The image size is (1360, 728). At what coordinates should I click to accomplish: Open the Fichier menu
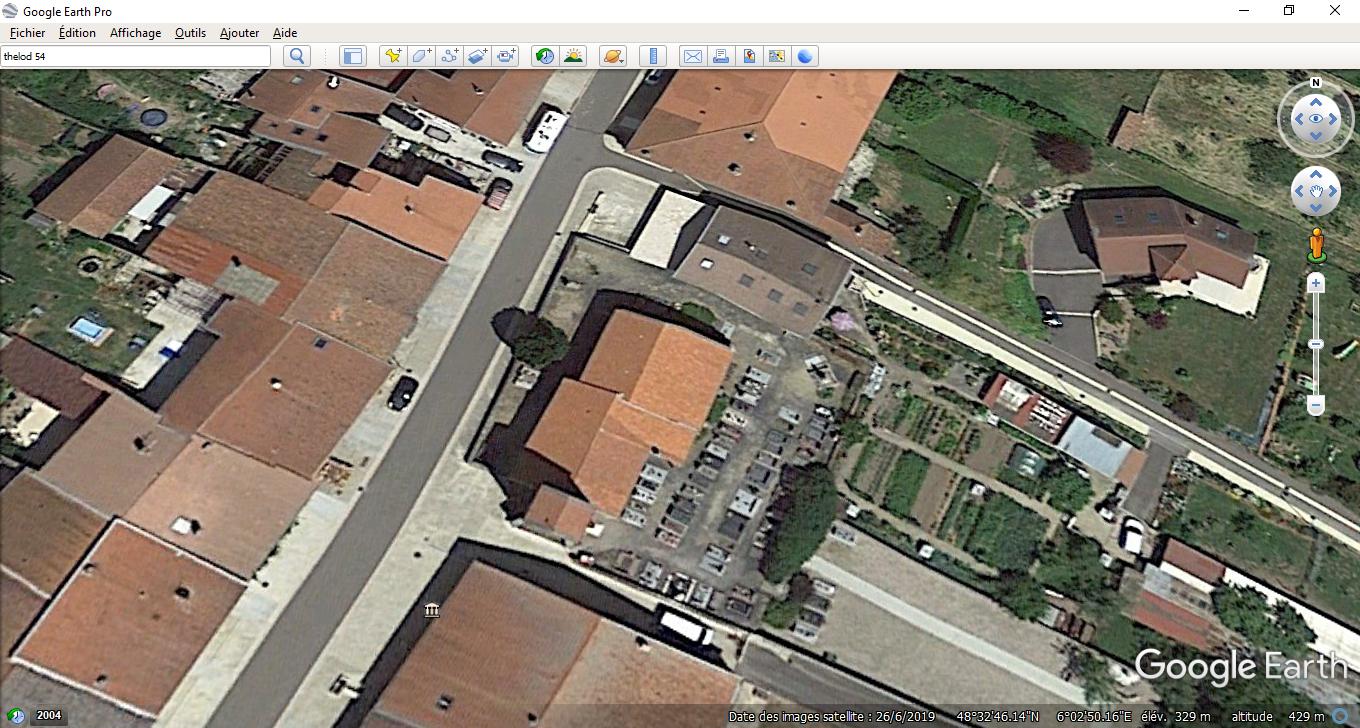coord(27,33)
